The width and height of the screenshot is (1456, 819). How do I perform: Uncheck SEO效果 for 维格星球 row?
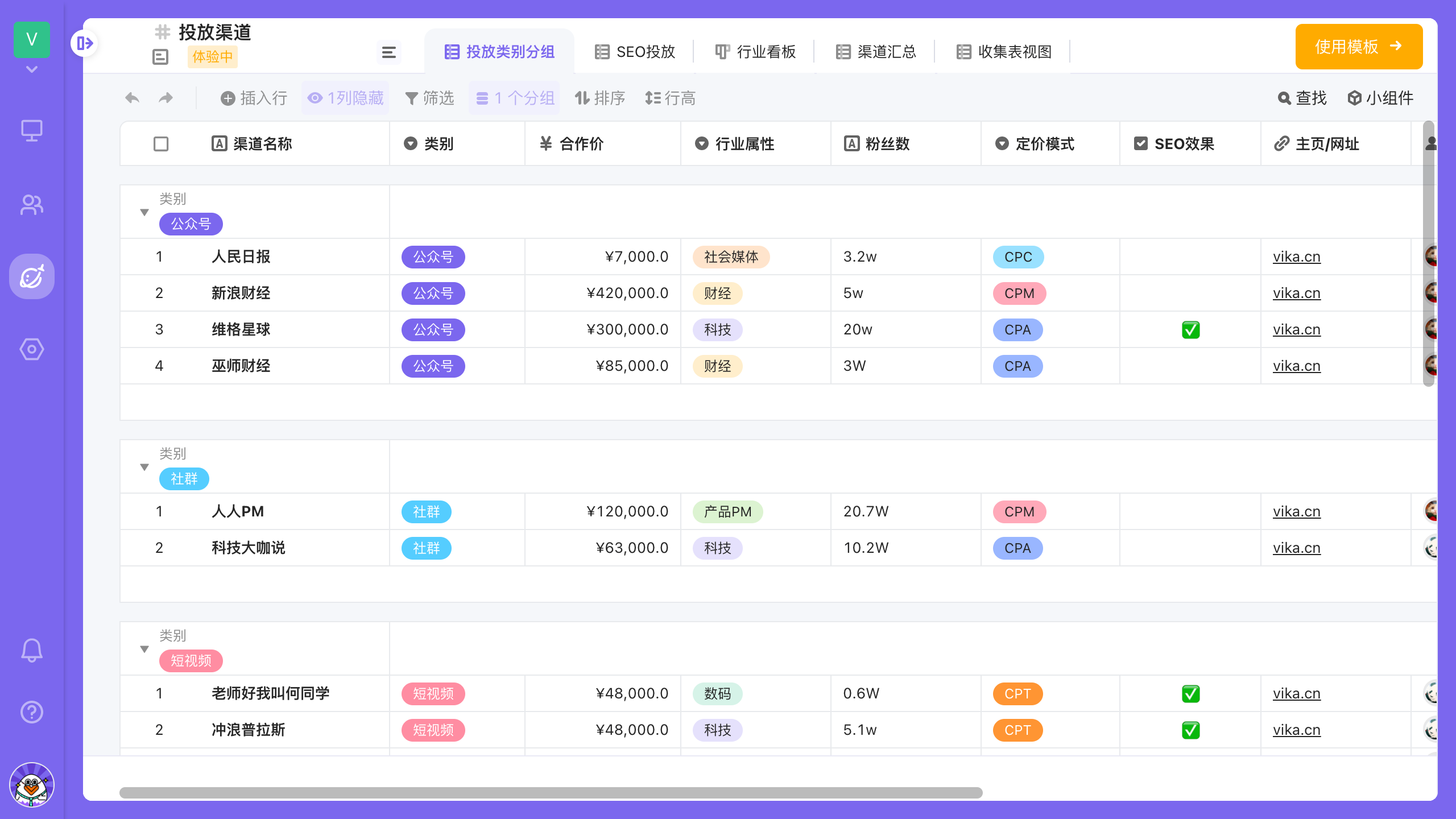tap(1190, 330)
